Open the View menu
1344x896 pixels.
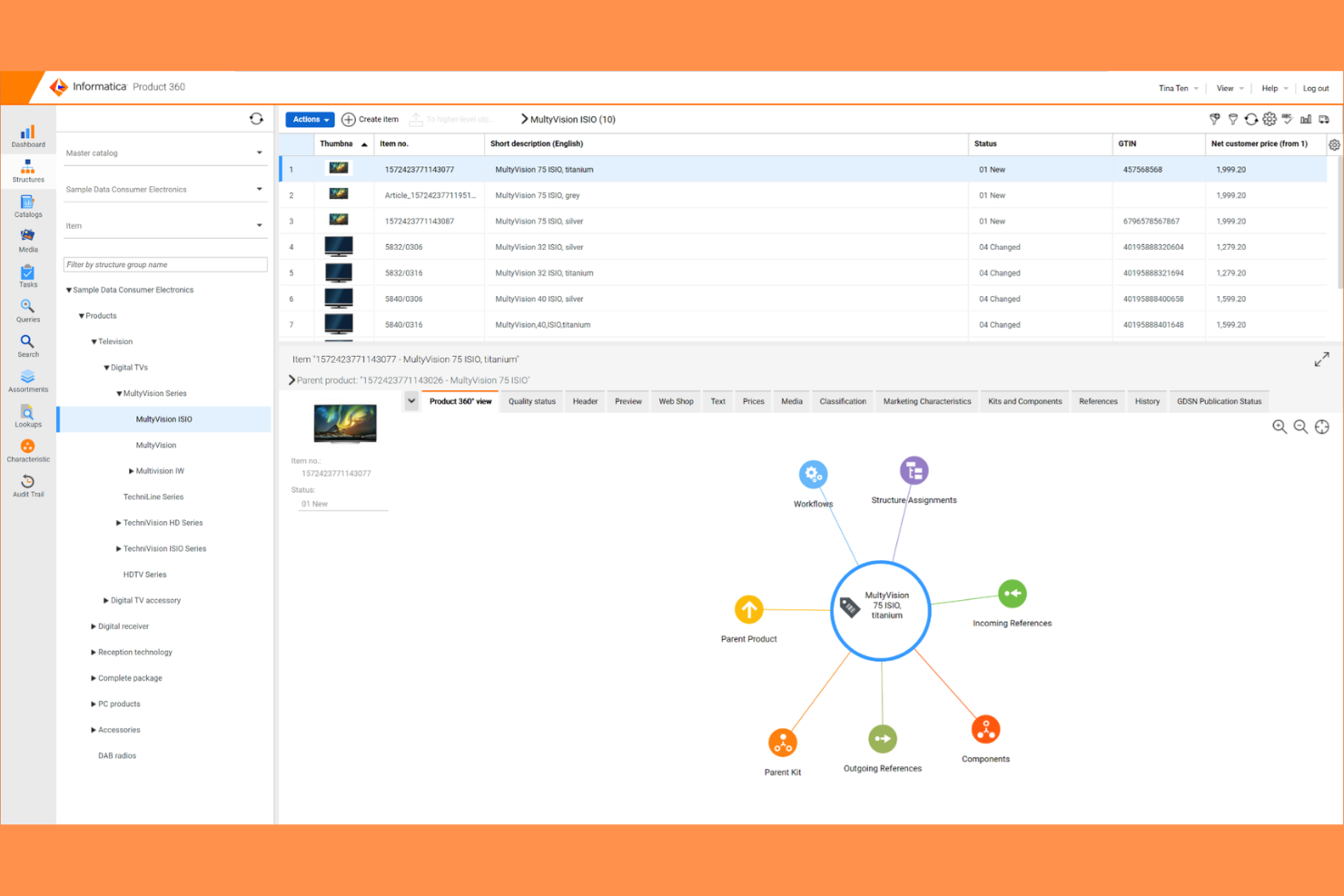tap(1230, 88)
